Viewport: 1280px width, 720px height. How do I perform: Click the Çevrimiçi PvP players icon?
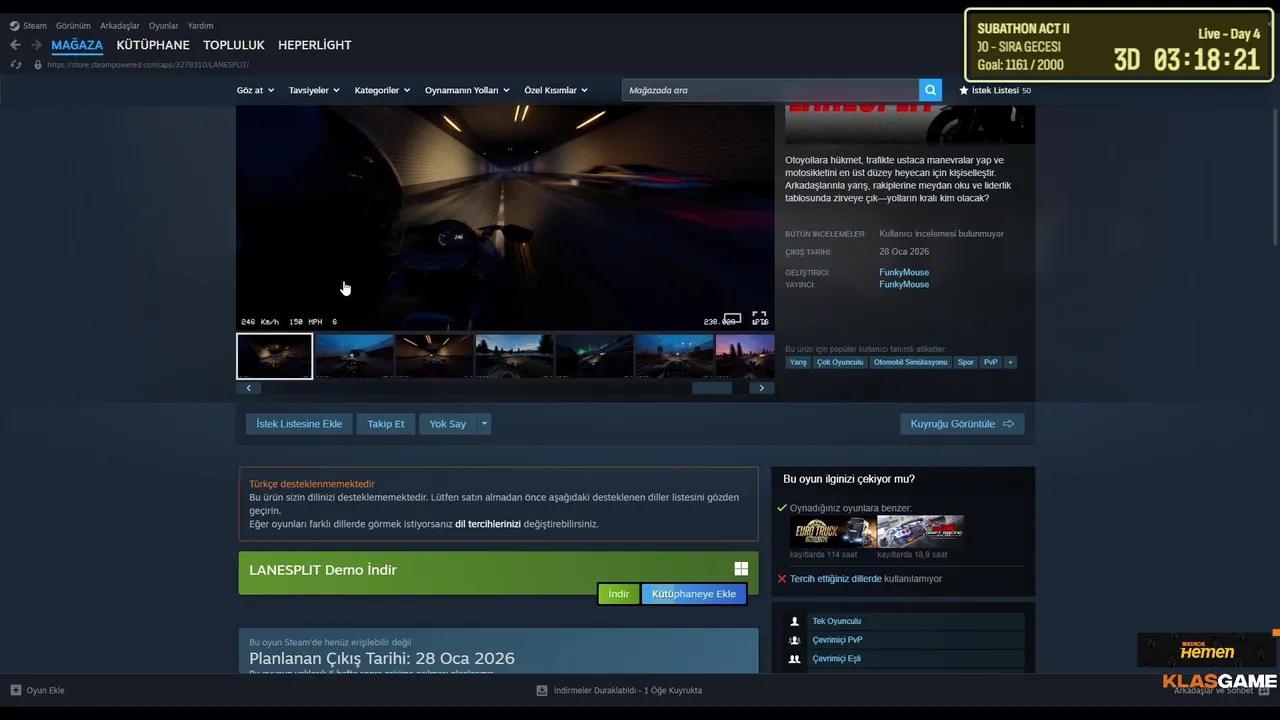click(795, 640)
